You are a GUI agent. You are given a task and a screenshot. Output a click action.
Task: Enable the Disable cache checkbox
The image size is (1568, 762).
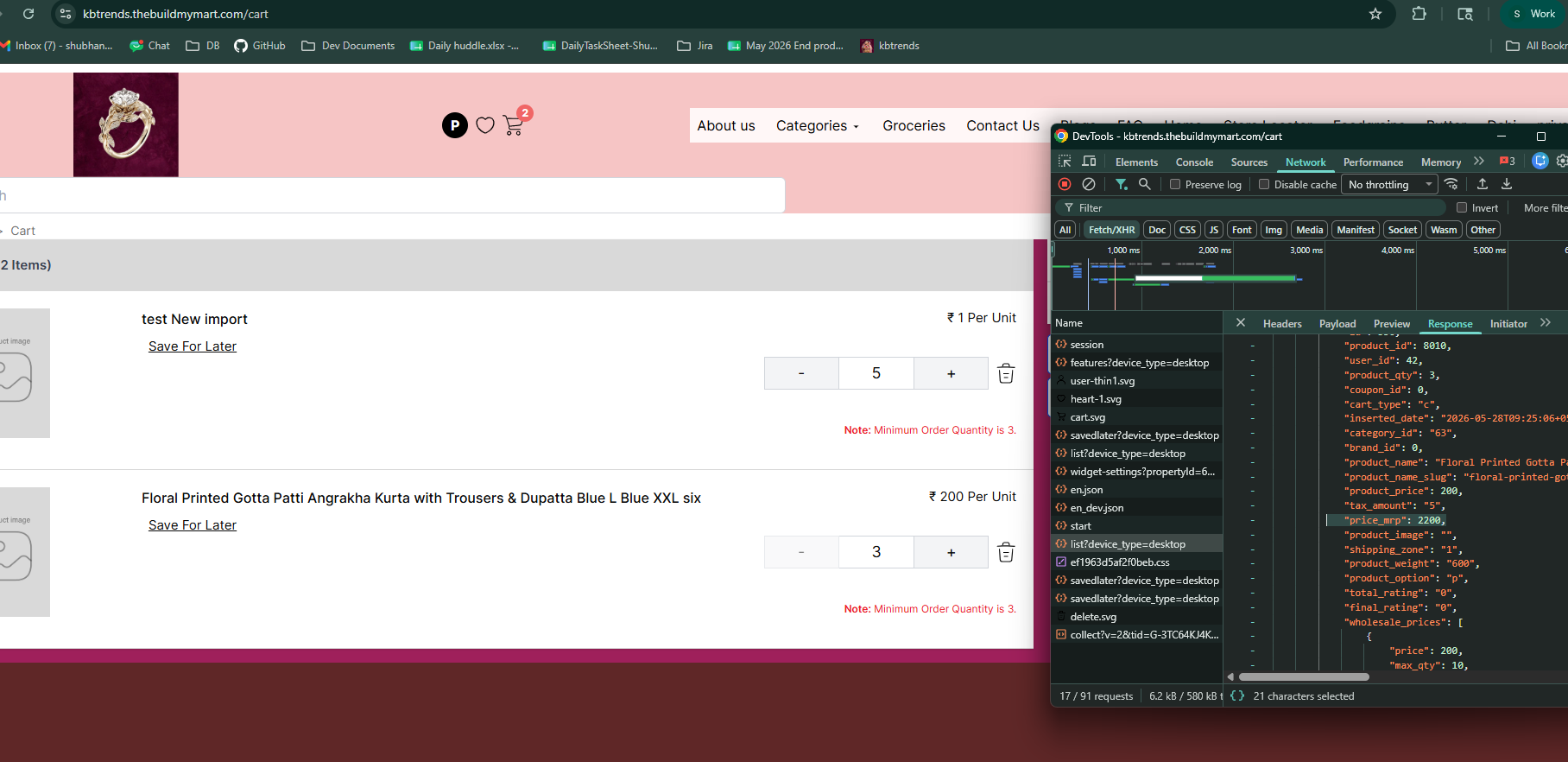[1264, 184]
